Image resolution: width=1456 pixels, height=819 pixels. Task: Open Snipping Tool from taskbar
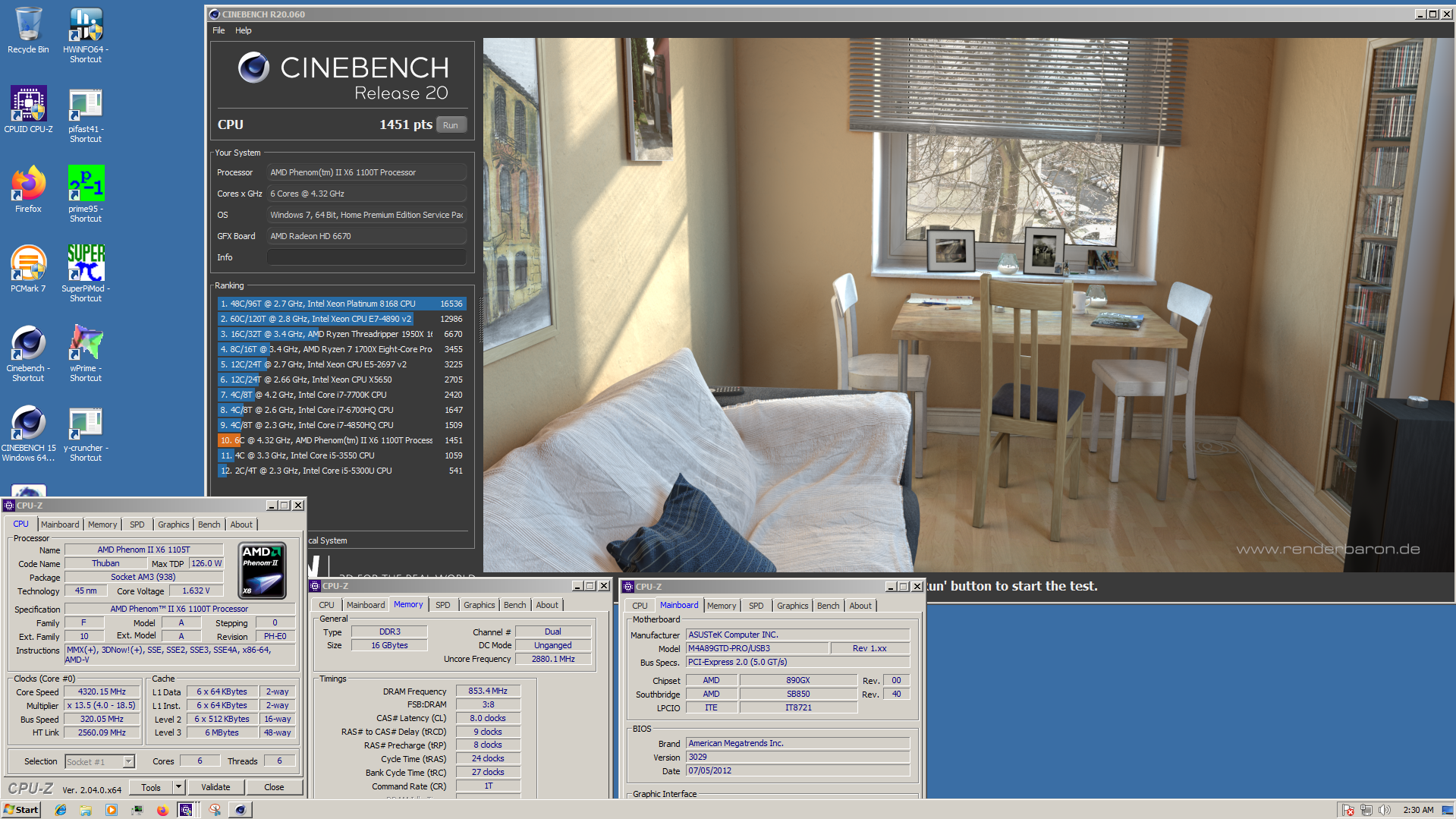tap(215, 810)
